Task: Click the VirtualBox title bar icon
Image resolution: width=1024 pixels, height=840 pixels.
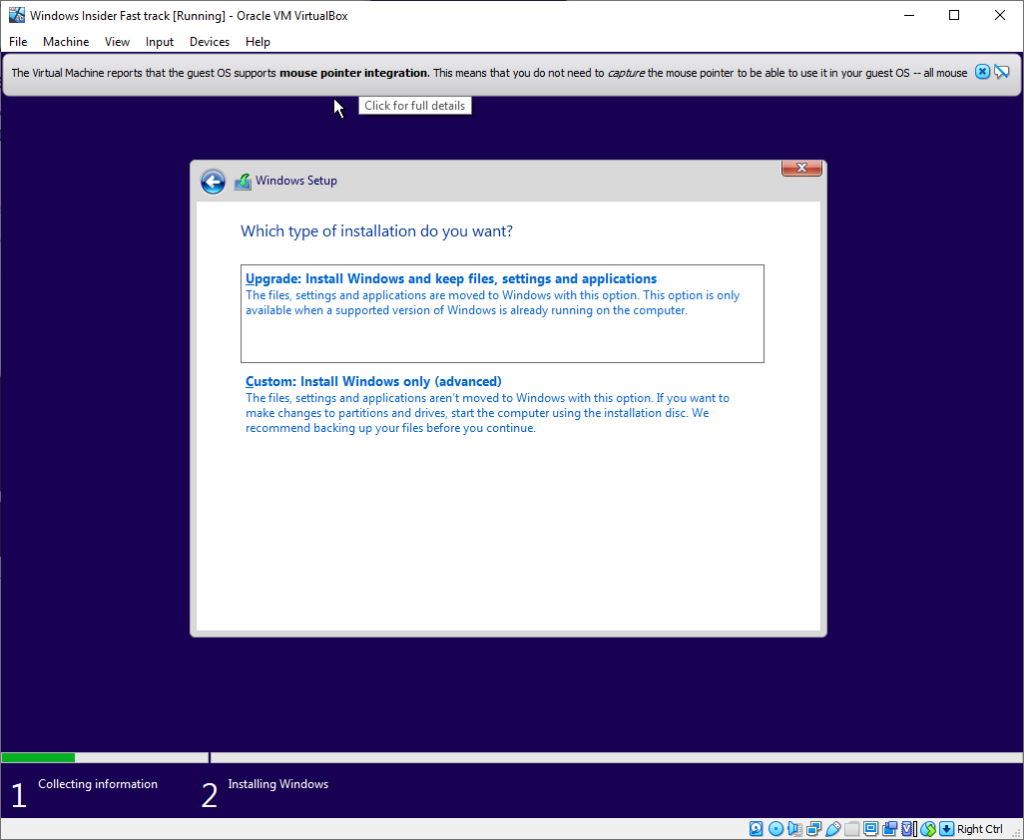Action: pos(16,15)
